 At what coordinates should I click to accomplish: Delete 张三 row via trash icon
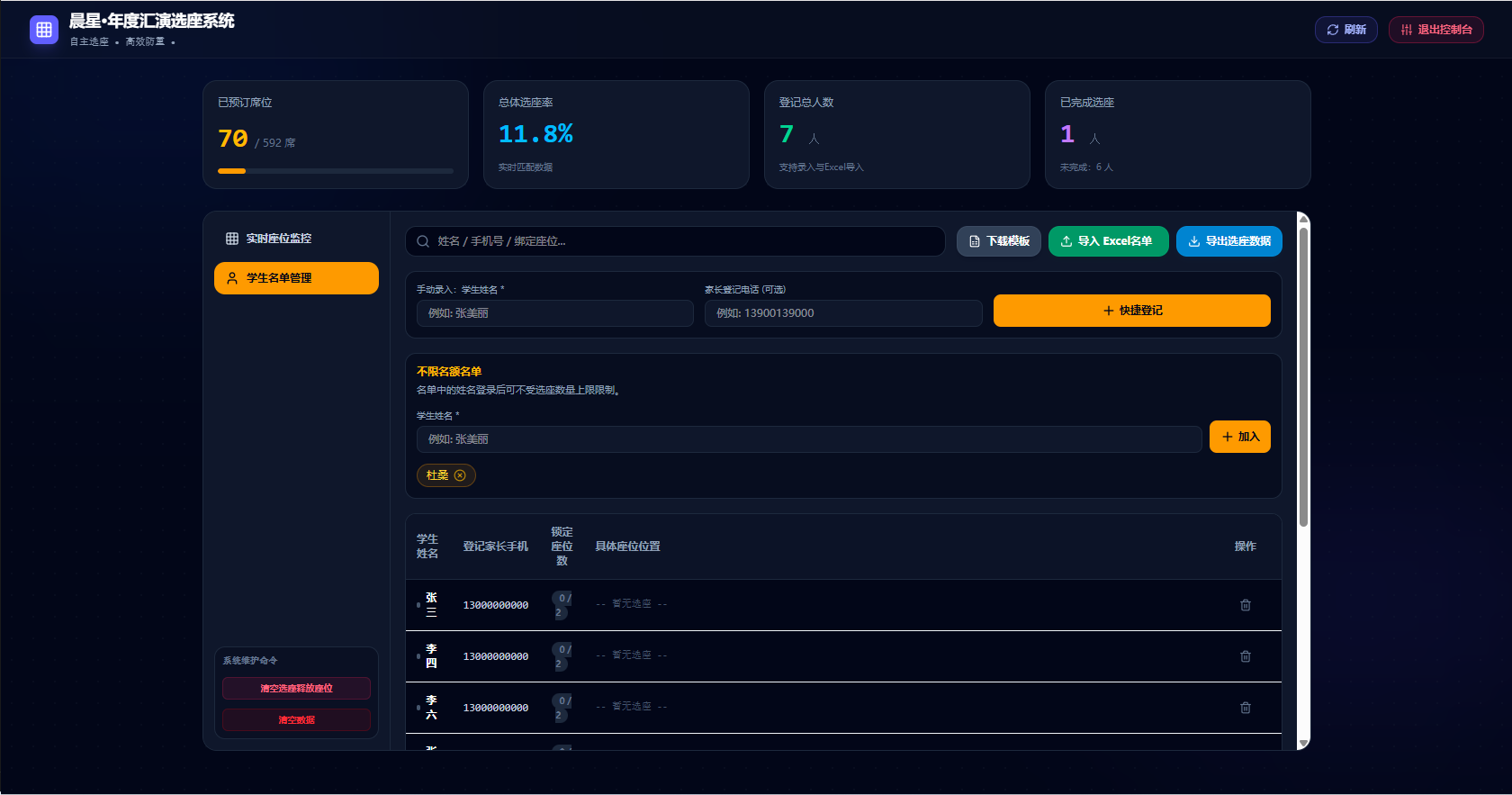click(x=1246, y=605)
